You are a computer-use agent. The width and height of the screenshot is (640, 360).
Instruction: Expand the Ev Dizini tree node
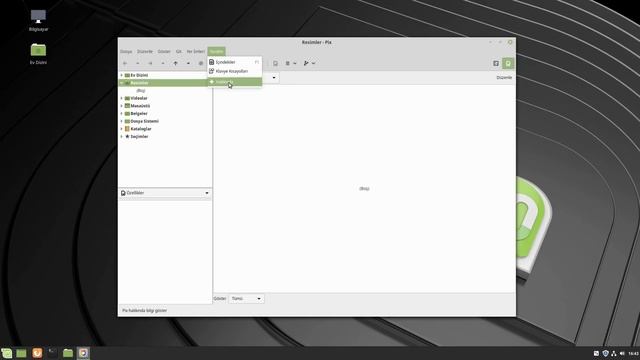[x=121, y=75]
